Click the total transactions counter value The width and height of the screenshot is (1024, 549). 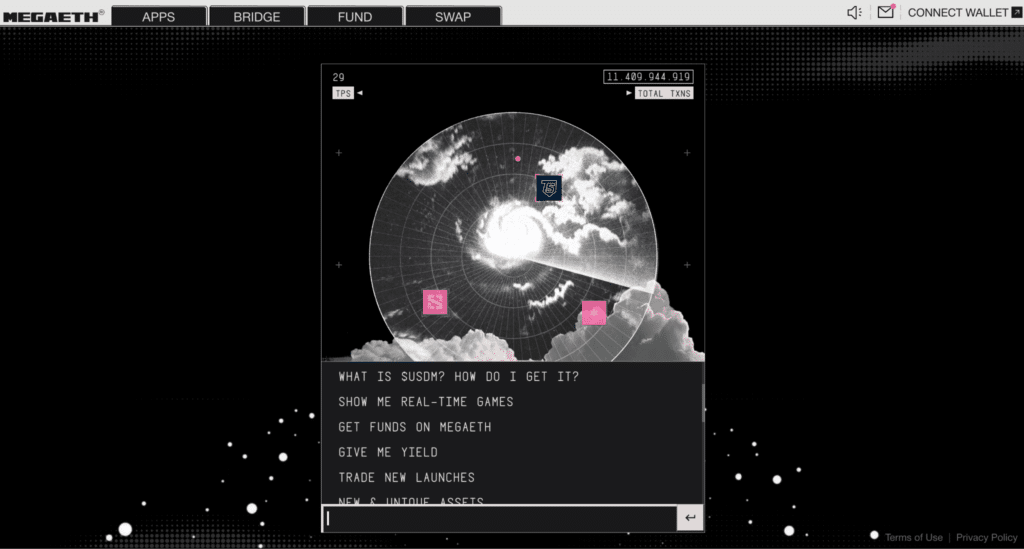pyautogui.click(x=648, y=77)
